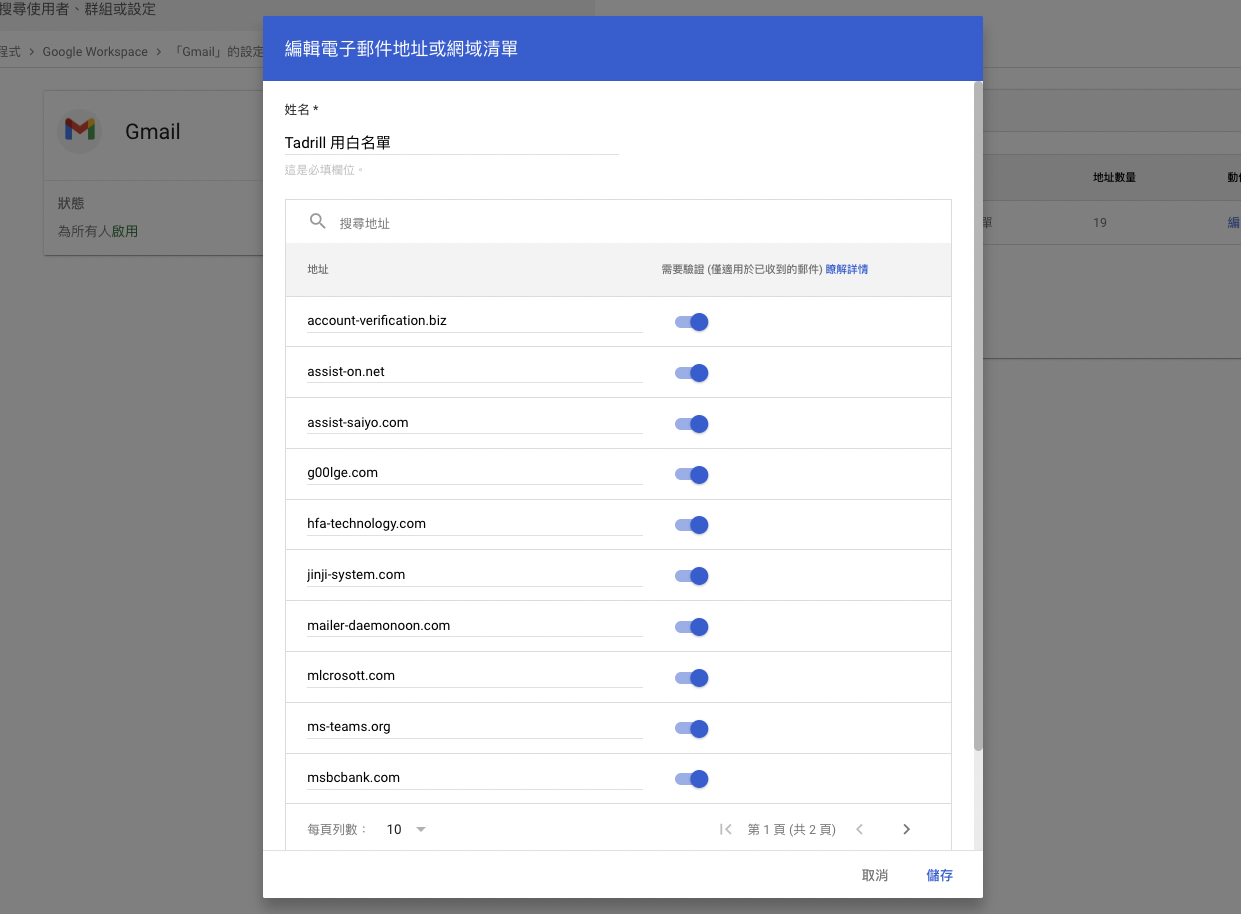Click the dialog's vertical scrollbar
1241x914 pixels.
tap(978, 416)
